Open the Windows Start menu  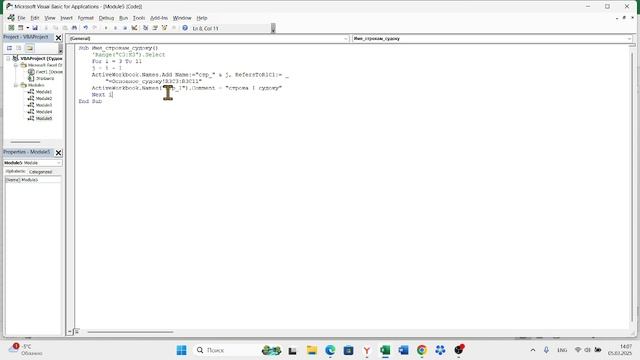182,350
